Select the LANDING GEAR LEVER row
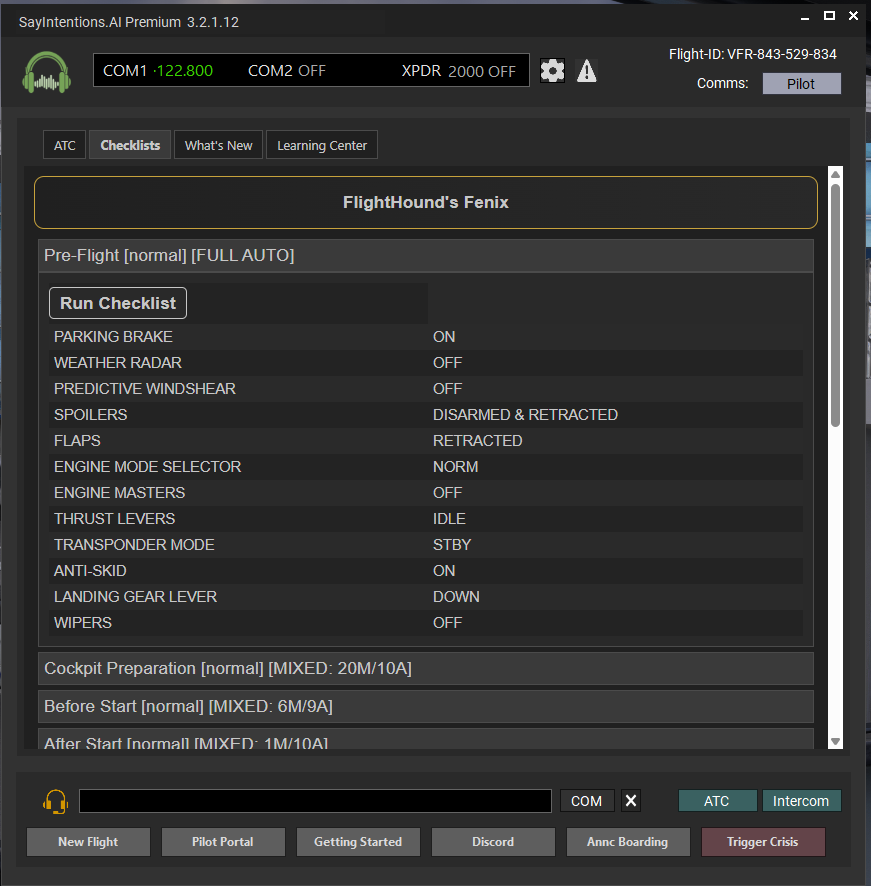This screenshot has height=886, width=871. coord(426,597)
